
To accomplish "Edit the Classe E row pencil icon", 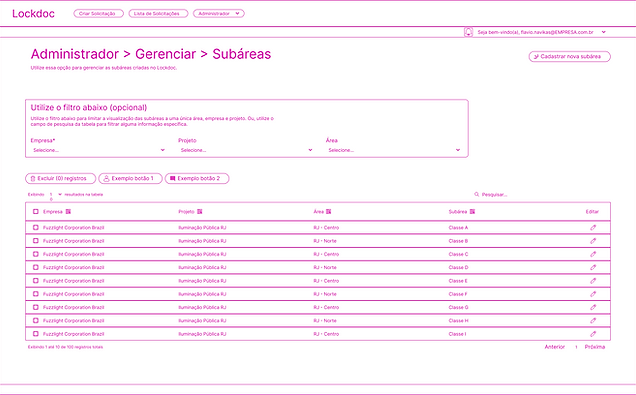I will pyautogui.click(x=593, y=281).
